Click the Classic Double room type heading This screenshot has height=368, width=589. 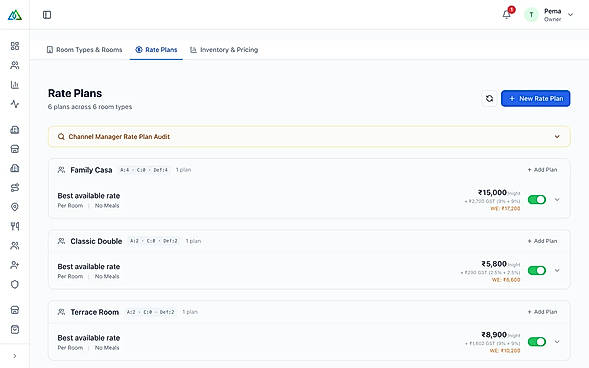point(96,241)
